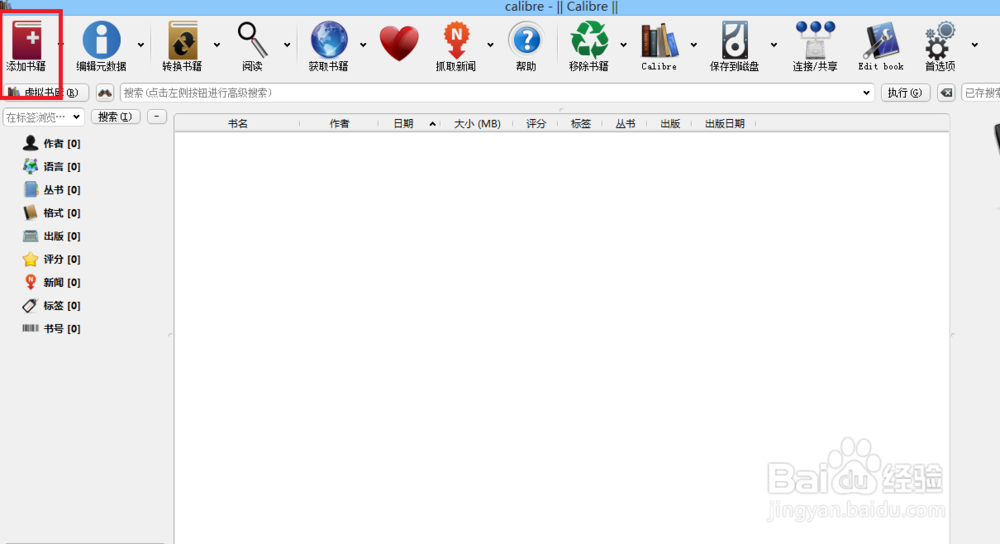Screen dimensions: 1000x544
Task: Expand the 获取书籍 dropdown arrow
Action: 363,45
